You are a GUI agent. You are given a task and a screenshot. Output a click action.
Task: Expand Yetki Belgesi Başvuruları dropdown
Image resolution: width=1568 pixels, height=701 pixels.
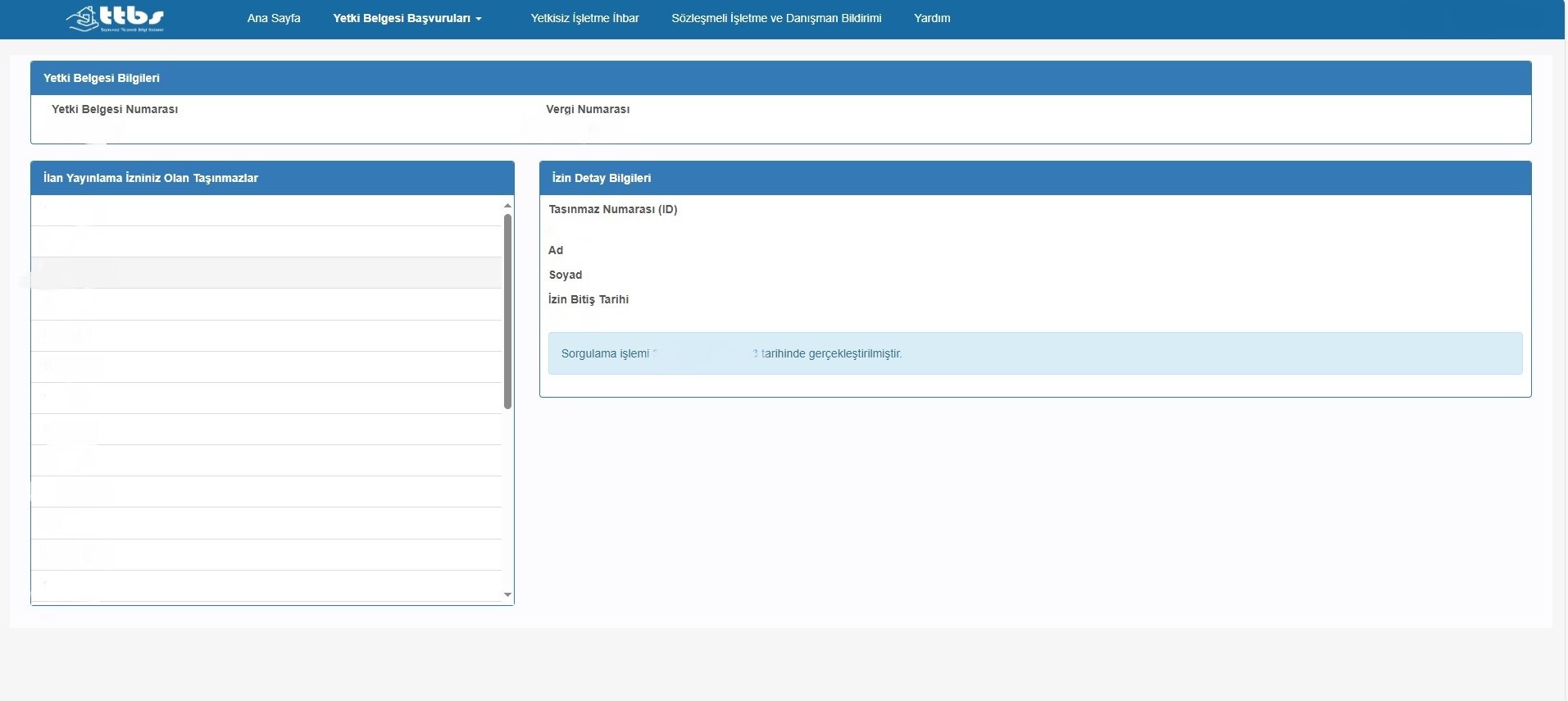point(407,18)
